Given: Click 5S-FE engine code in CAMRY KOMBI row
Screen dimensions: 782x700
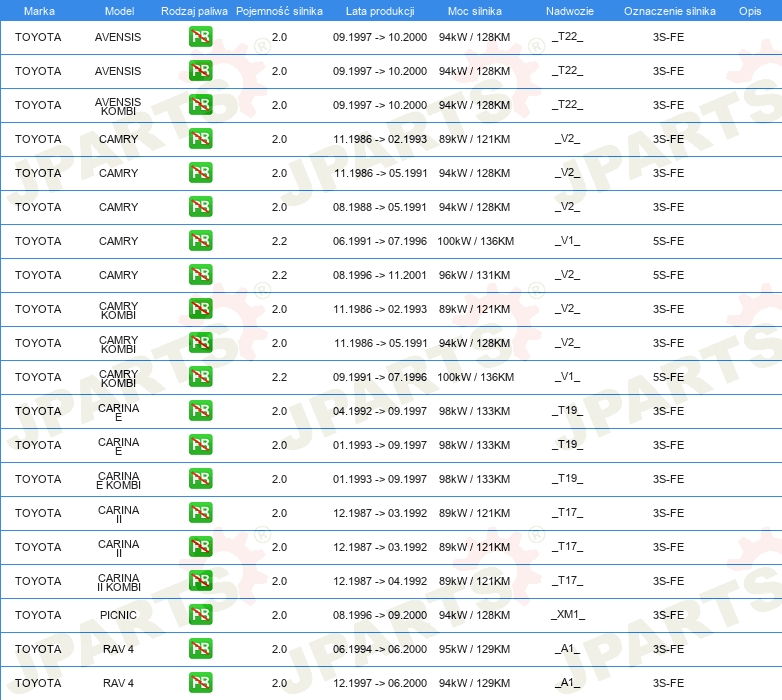Looking at the screenshot, I should coord(668,377).
